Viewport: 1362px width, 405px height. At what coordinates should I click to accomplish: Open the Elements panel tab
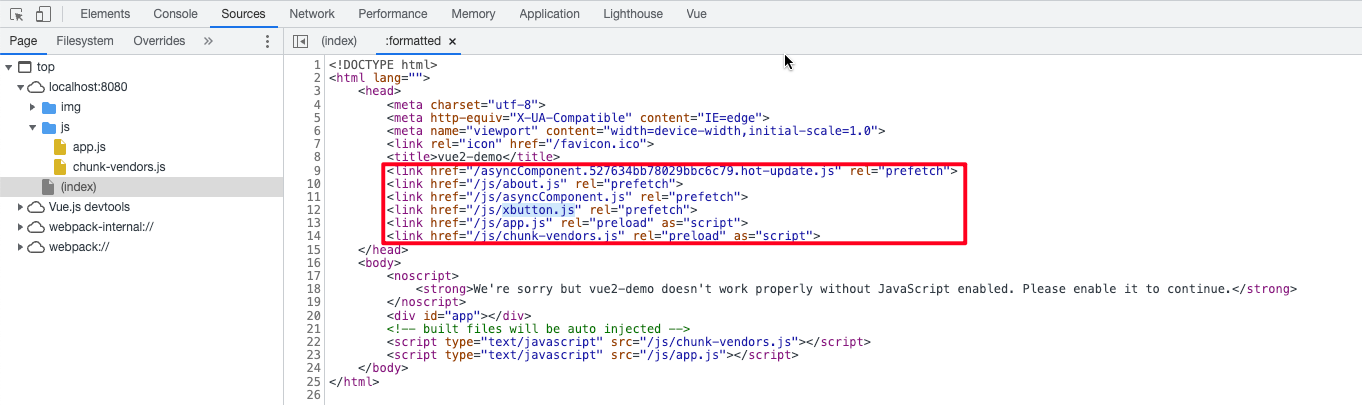104,14
